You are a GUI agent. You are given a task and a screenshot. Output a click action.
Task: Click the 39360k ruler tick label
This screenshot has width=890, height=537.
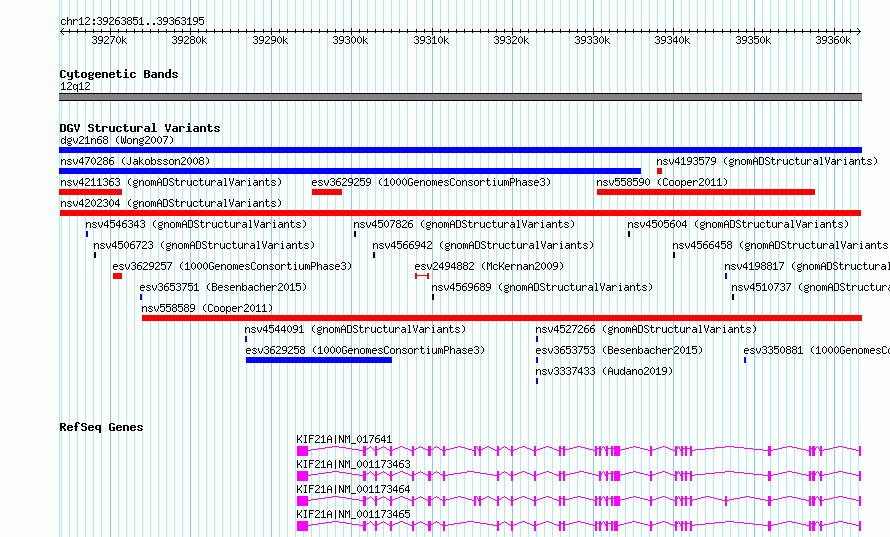coord(833,40)
